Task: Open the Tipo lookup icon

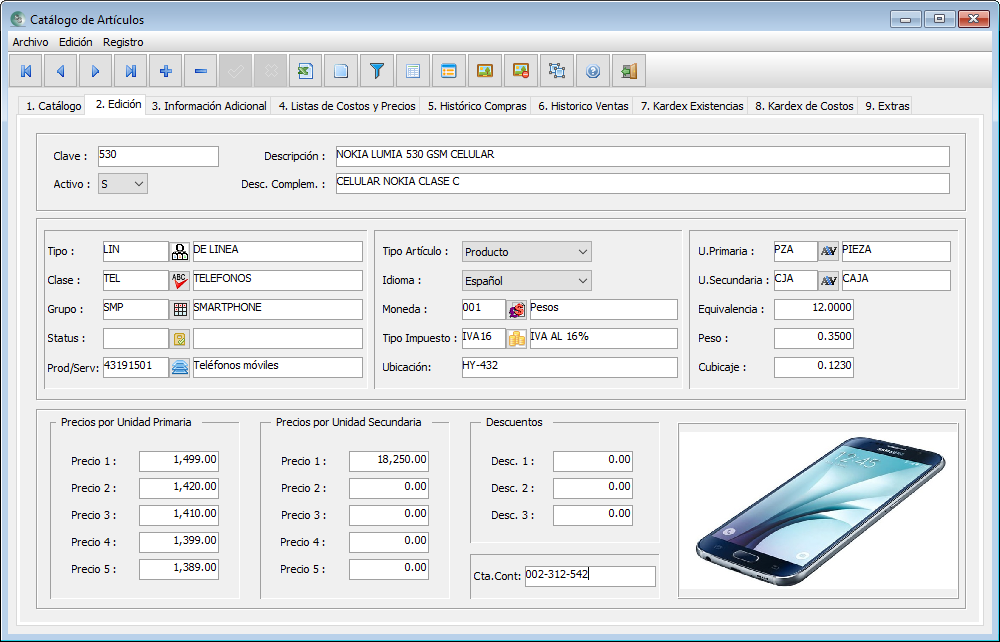Action: [180, 251]
